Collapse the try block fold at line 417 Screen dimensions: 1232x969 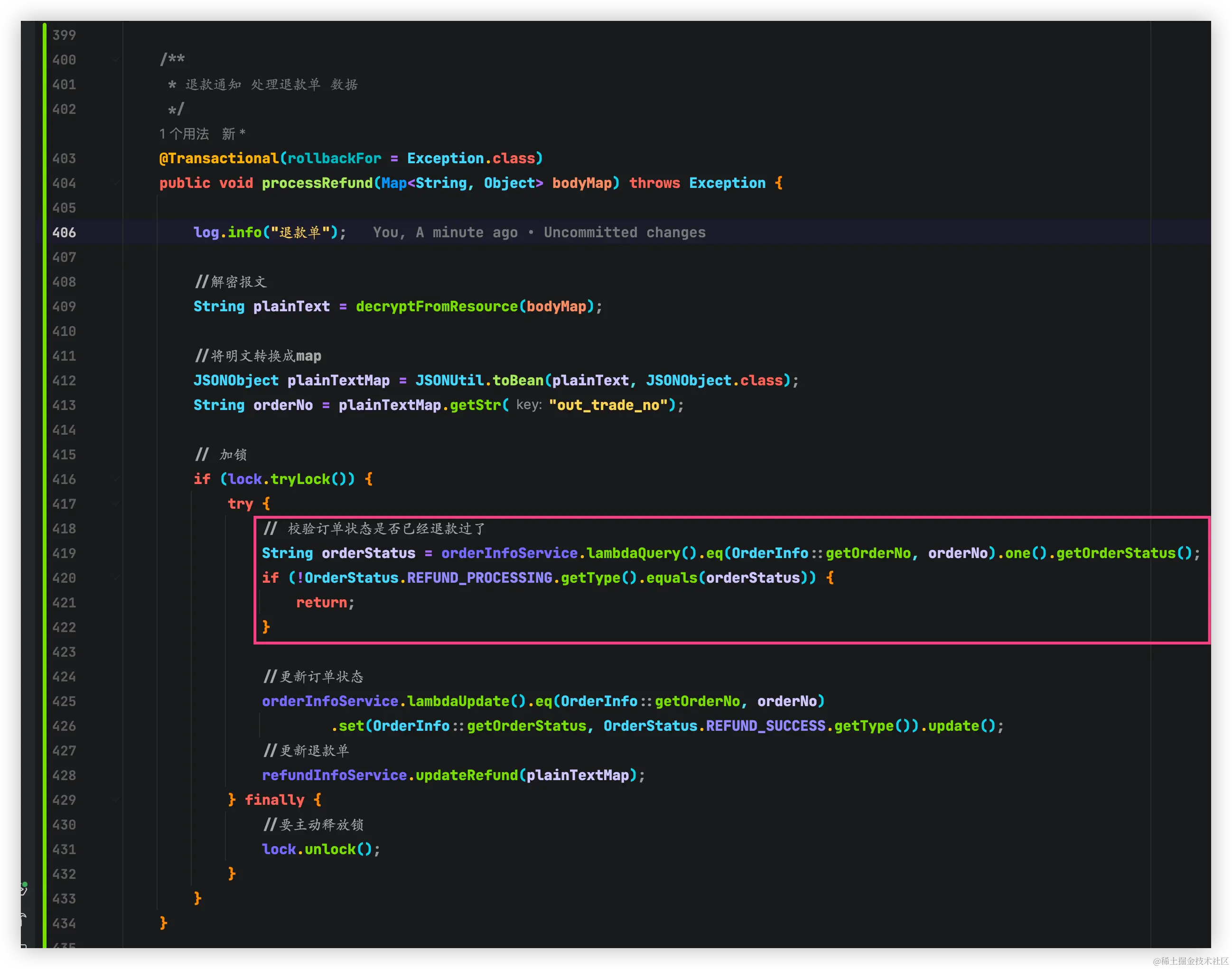click(x=115, y=504)
